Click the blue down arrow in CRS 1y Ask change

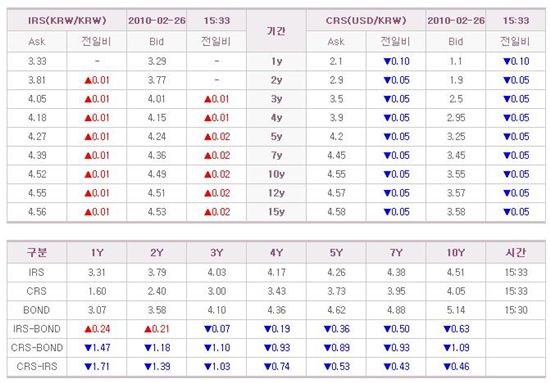click(x=387, y=62)
